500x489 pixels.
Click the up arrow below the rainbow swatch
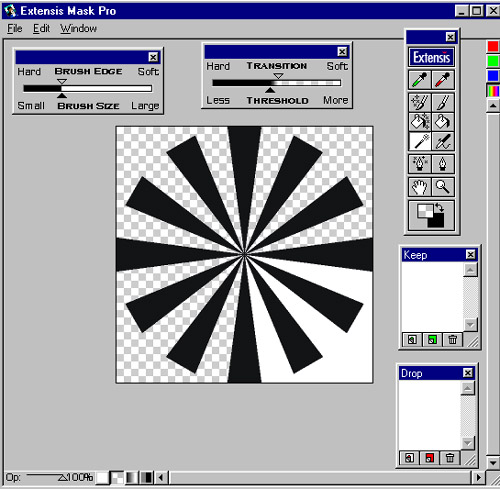pyautogui.click(x=493, y=106)
